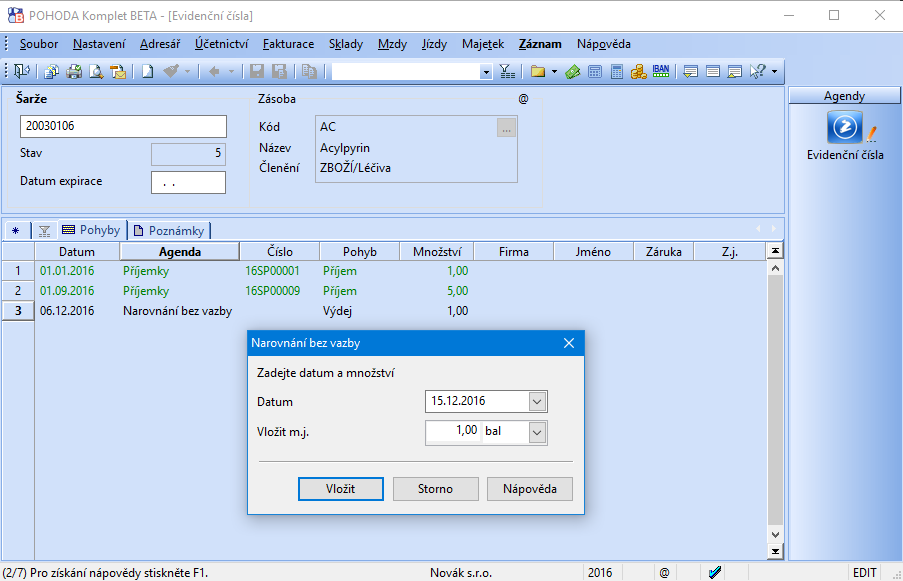Click the gold coins stack icon

639,71
